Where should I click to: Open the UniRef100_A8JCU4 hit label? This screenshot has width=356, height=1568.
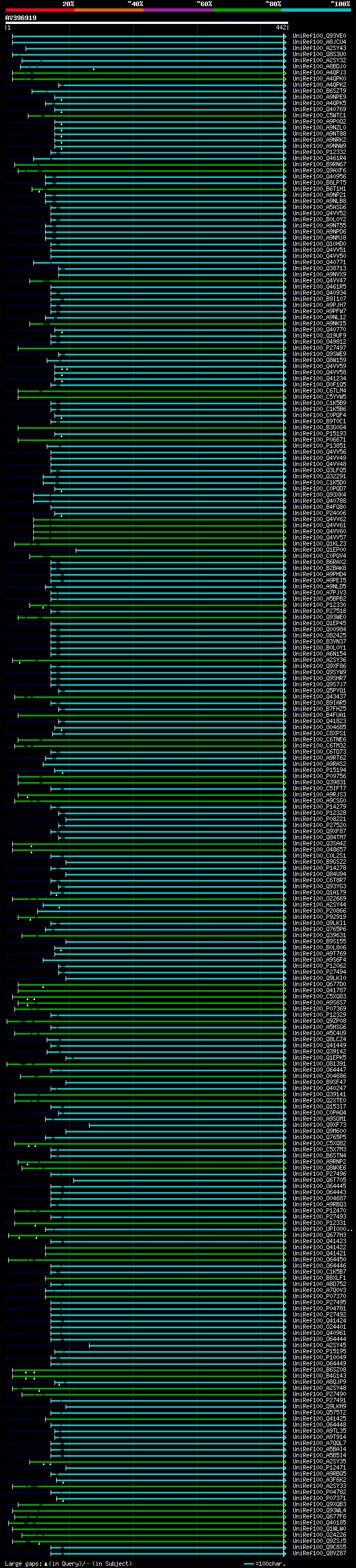319,42
